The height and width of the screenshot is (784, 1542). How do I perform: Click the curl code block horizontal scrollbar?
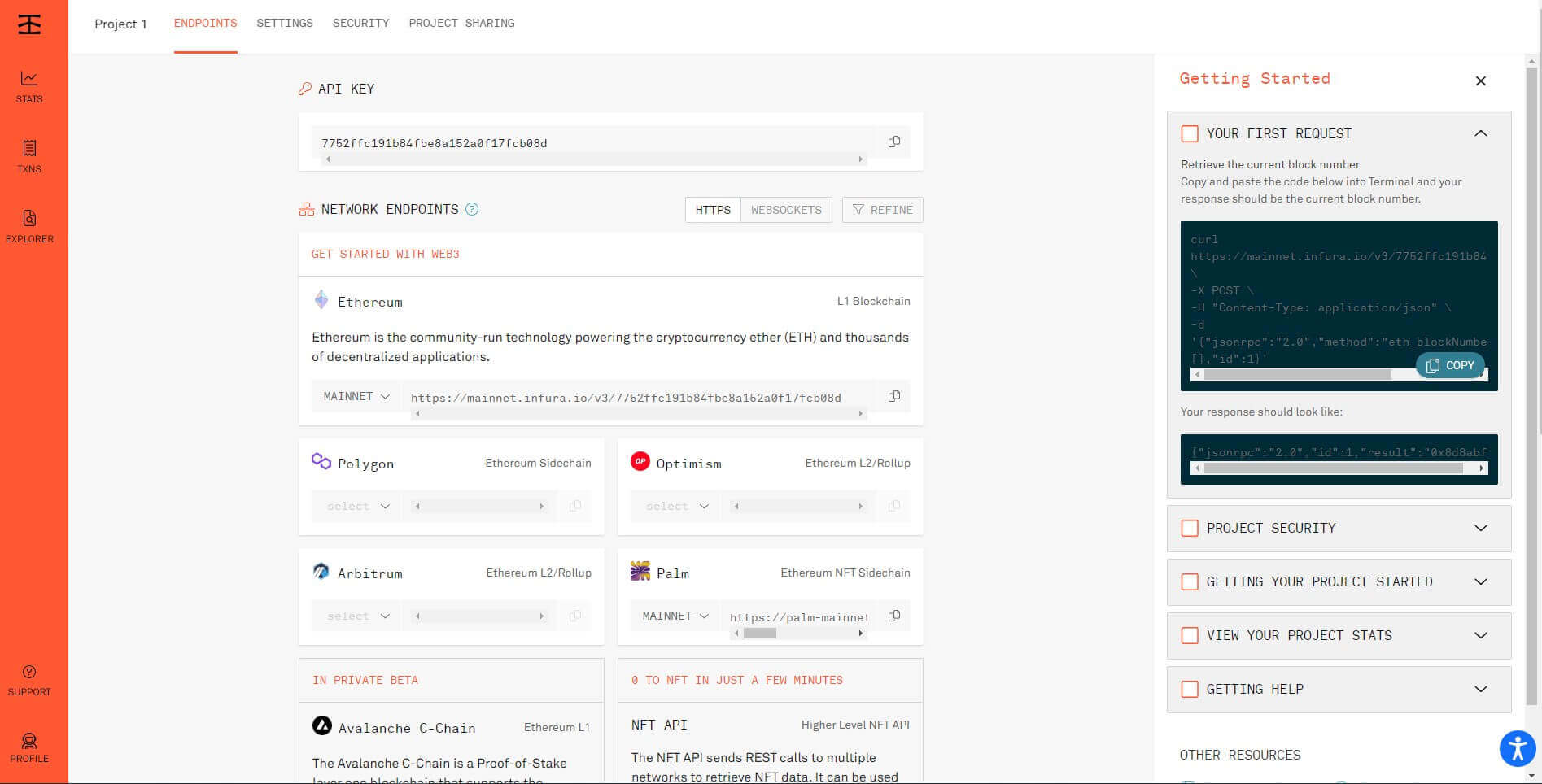(x=1297, y=375)
